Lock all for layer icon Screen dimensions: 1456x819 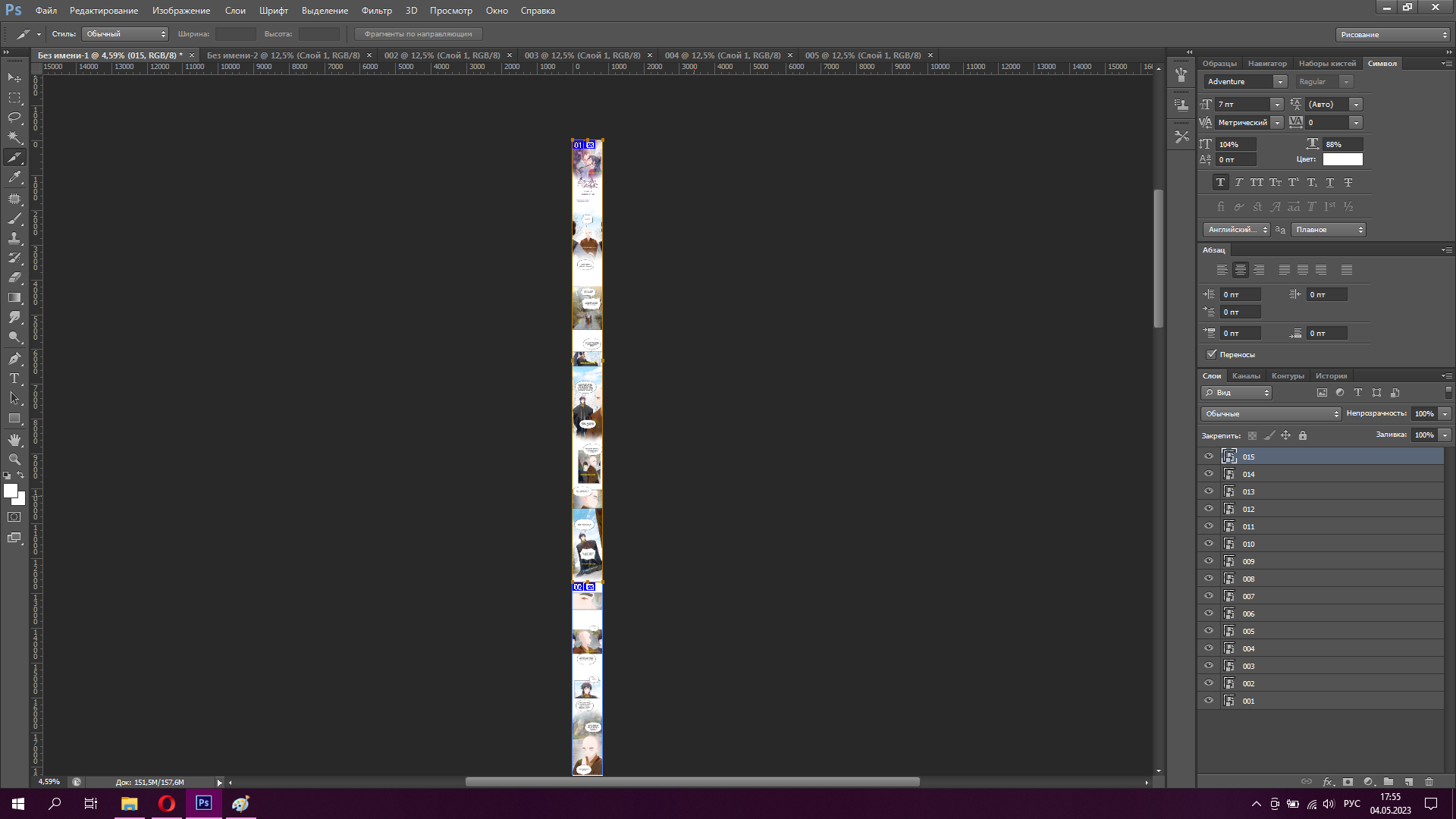[1303, 435]
